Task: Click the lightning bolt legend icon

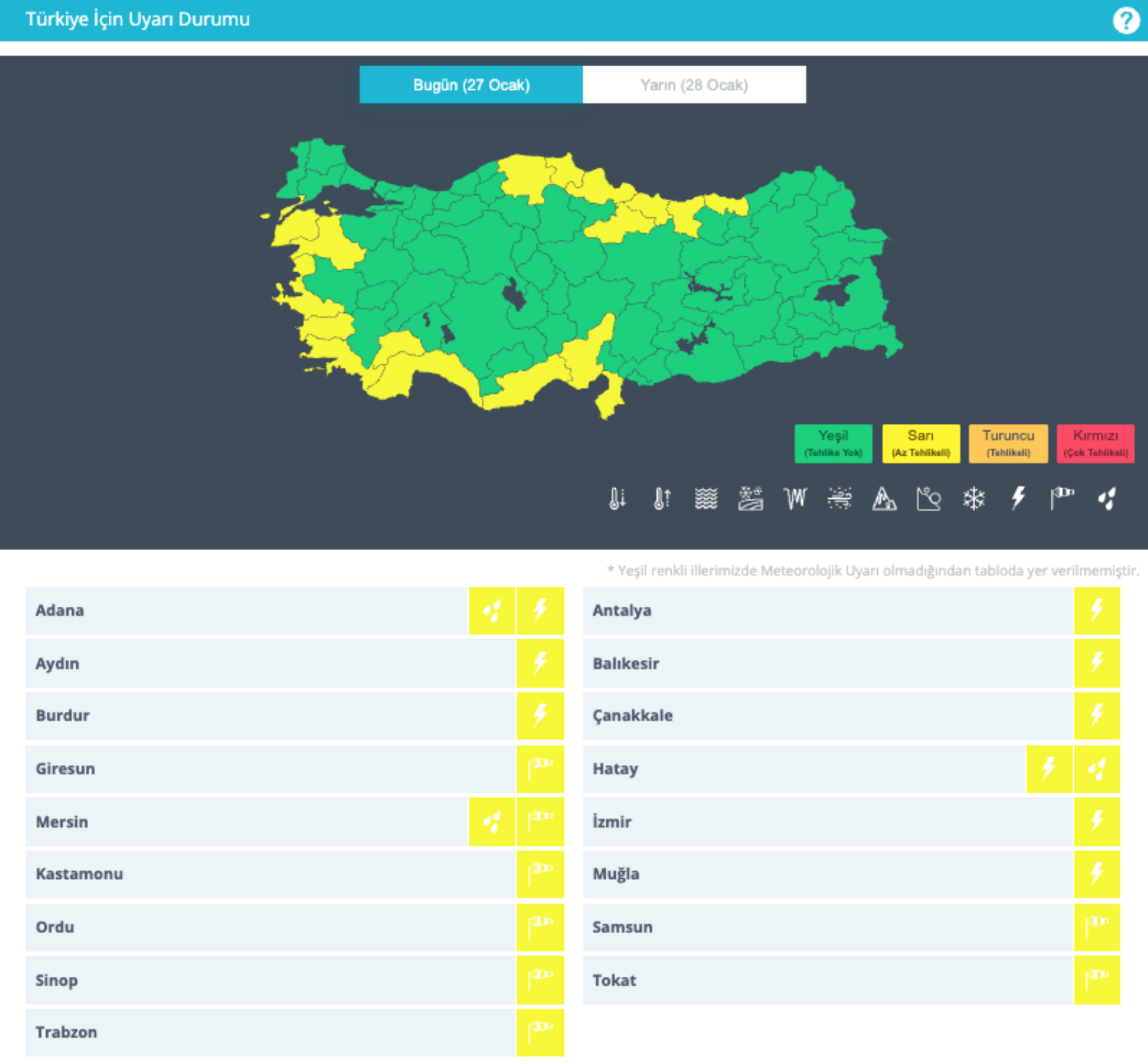Action: pyautogui.click(x=1018, y=499)
